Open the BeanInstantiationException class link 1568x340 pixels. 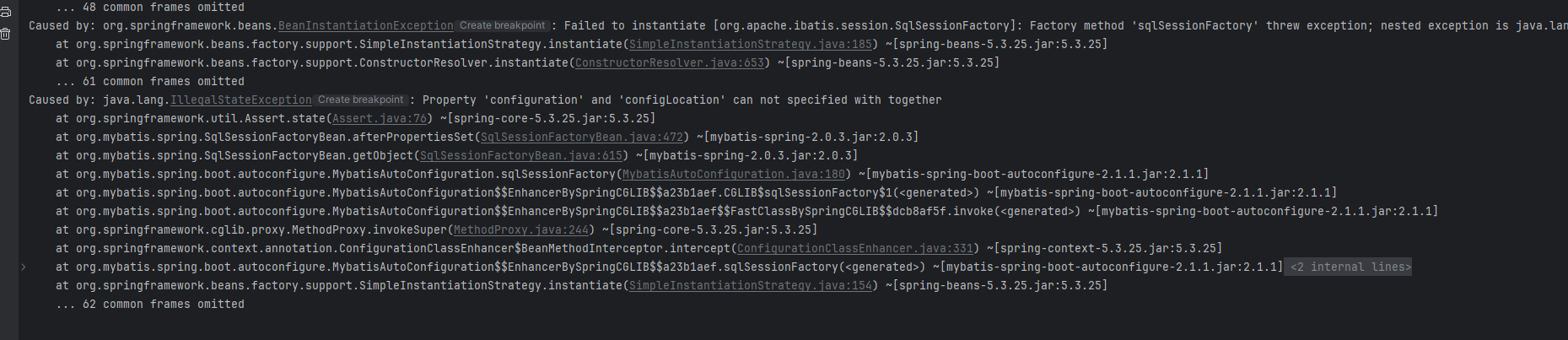coord(365,26)
